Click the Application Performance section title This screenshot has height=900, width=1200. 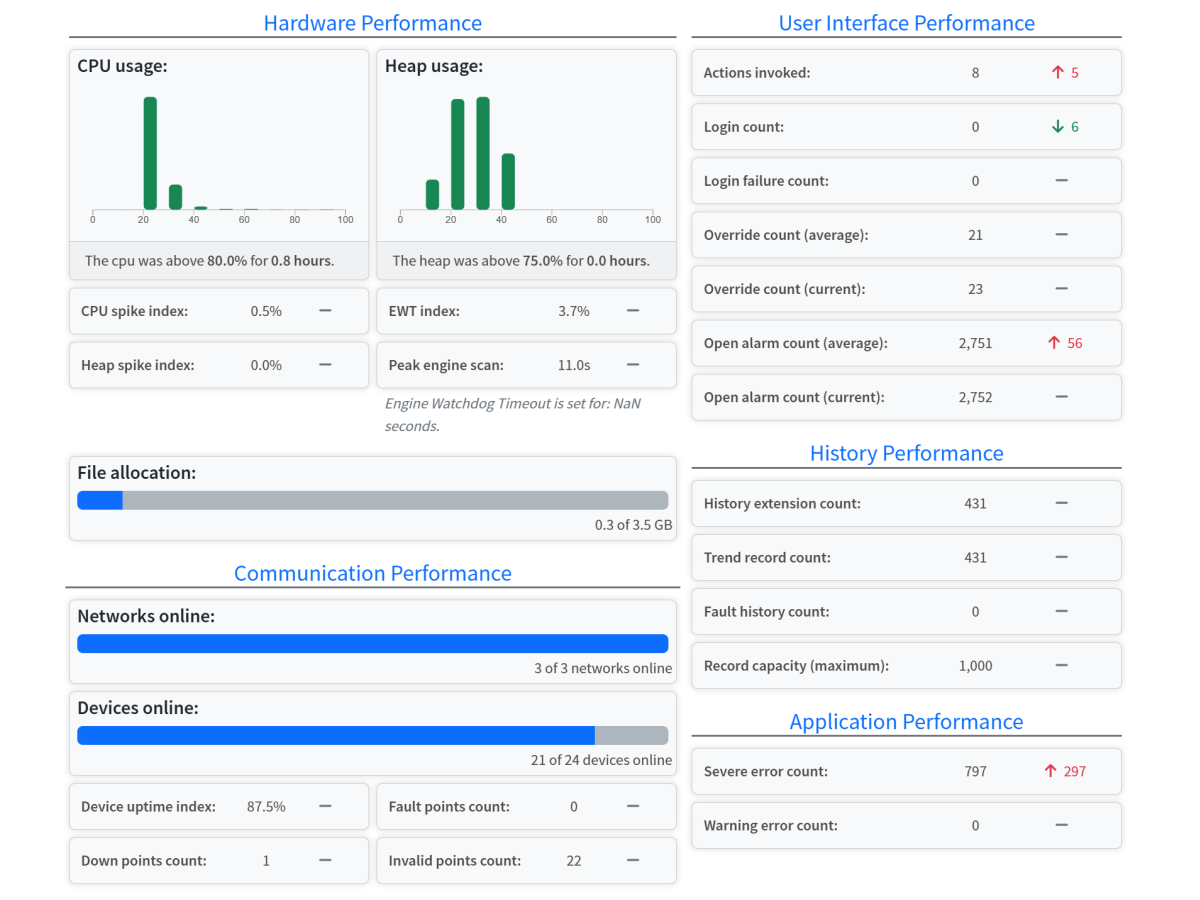pyautogui.click(x=906, y=722)
